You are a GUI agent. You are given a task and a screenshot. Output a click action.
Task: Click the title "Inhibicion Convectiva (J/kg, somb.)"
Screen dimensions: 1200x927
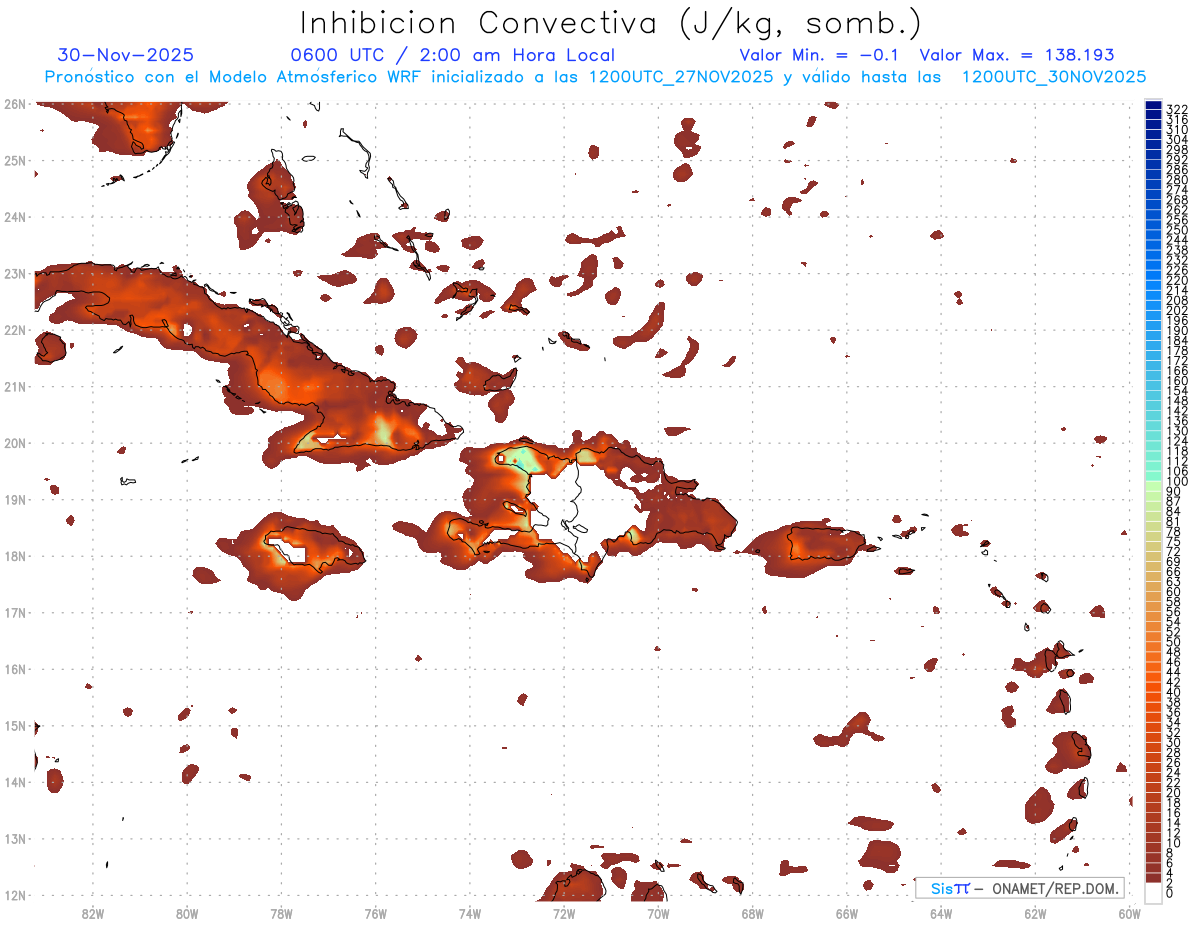coord(611,23)
